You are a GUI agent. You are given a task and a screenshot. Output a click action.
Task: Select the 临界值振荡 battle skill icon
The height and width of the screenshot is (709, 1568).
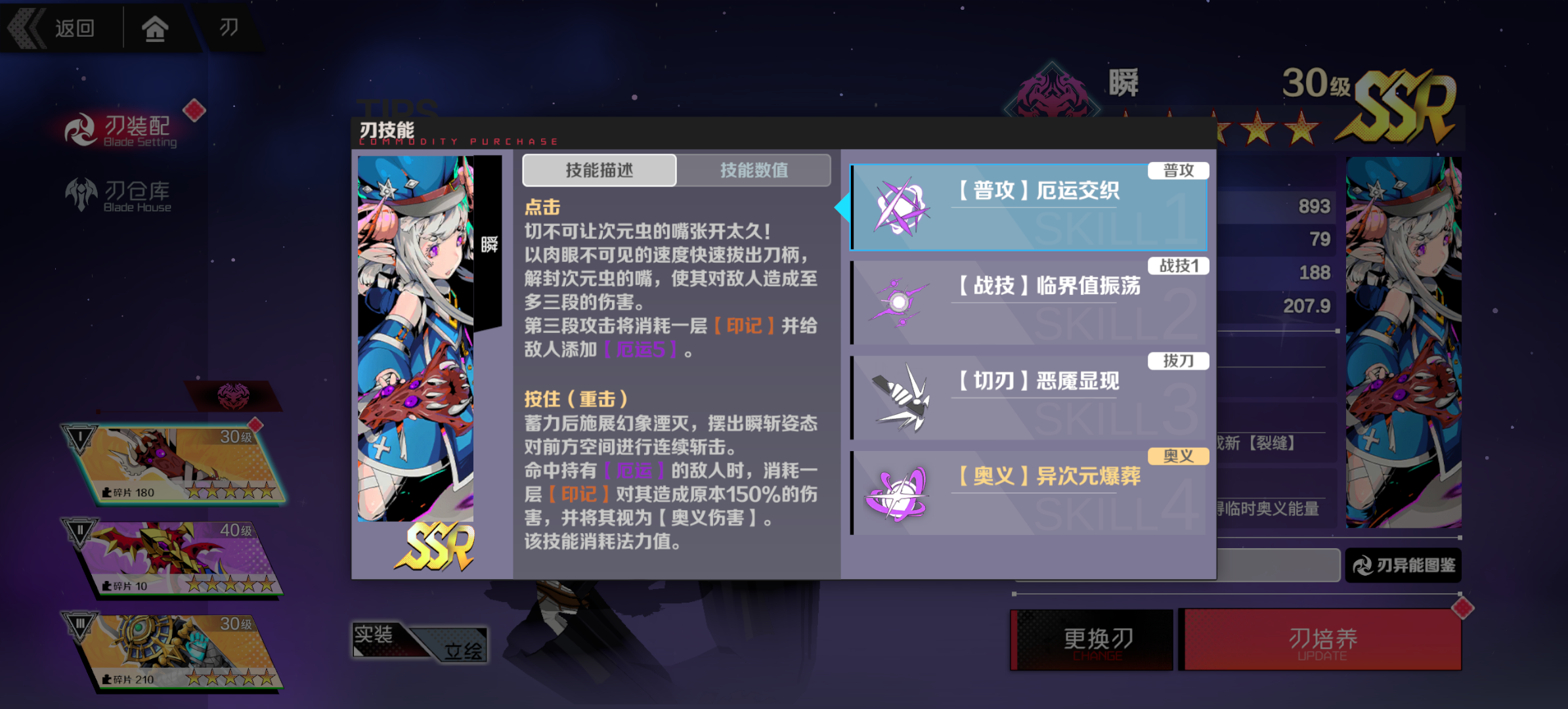click(x=899, y=303)
